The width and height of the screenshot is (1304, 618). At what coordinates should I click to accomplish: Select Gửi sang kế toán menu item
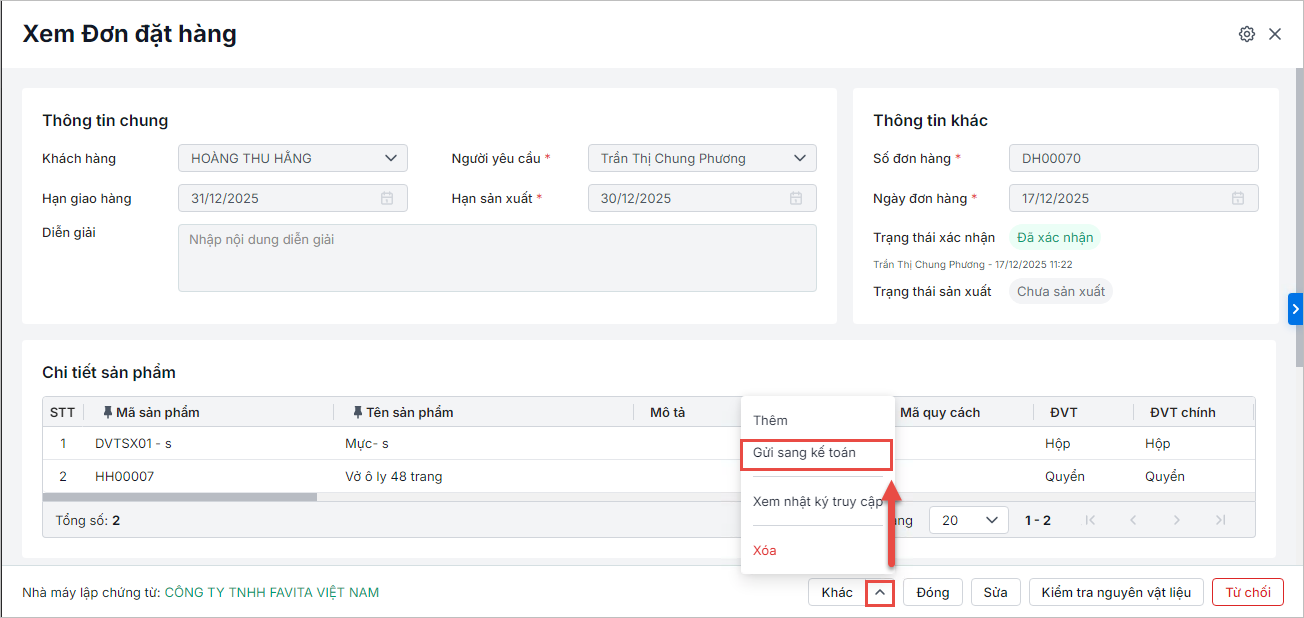point(804,452)
